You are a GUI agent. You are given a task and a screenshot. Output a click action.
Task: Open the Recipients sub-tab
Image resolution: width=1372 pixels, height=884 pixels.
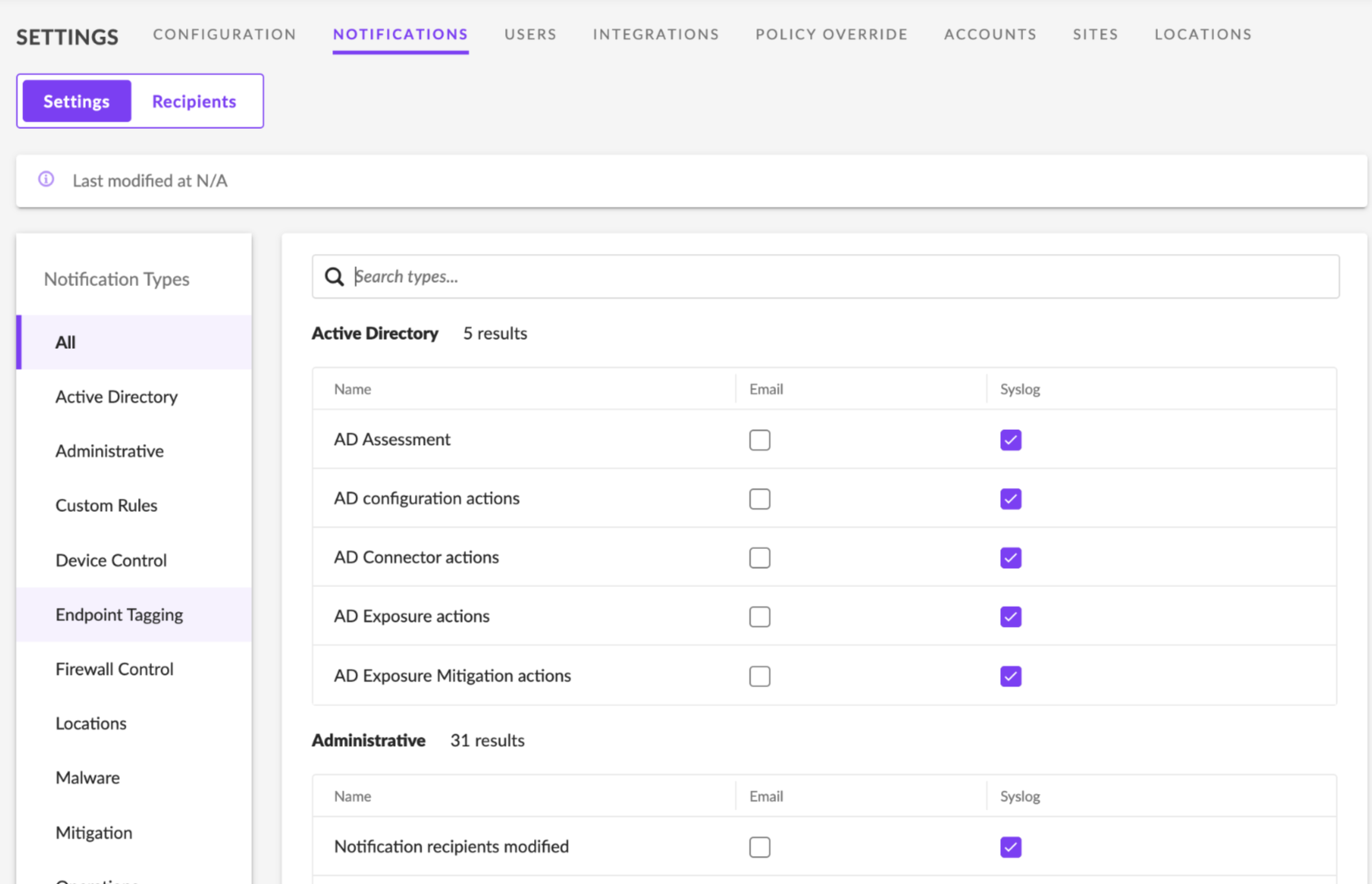pos(194,101)
